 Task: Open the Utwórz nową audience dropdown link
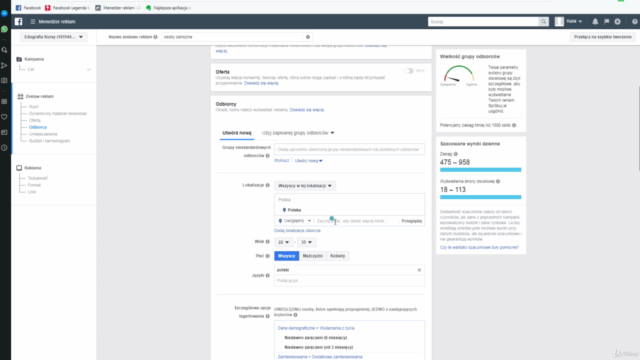(309, 161)
